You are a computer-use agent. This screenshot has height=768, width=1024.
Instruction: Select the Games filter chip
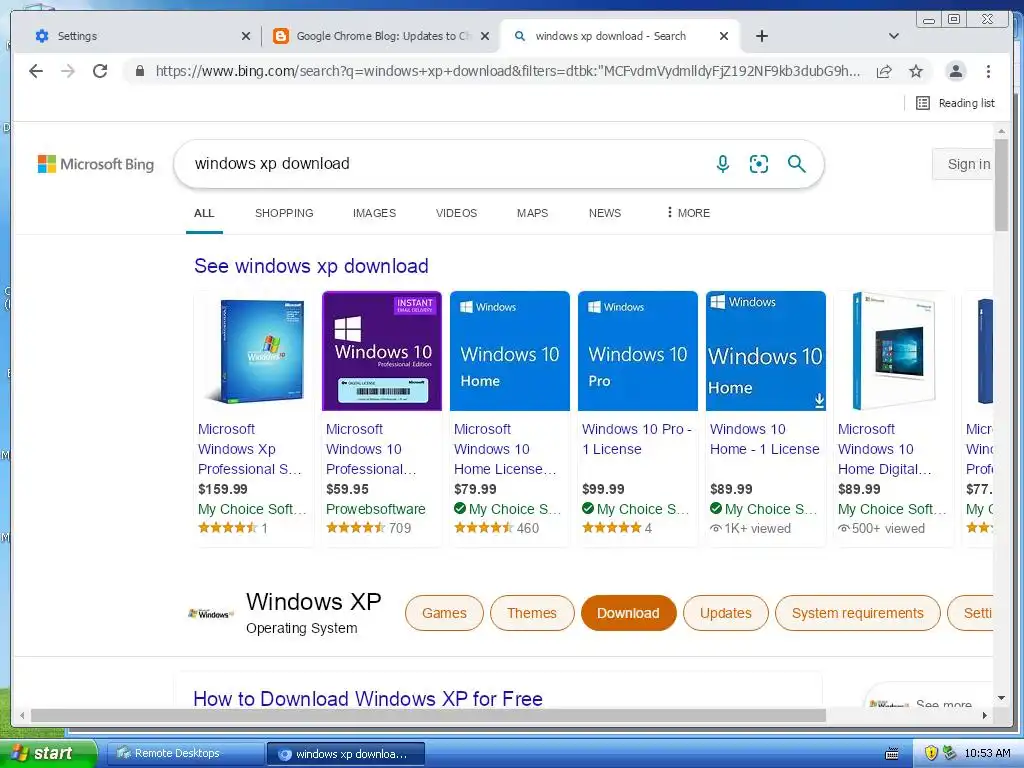click(444, 613)
